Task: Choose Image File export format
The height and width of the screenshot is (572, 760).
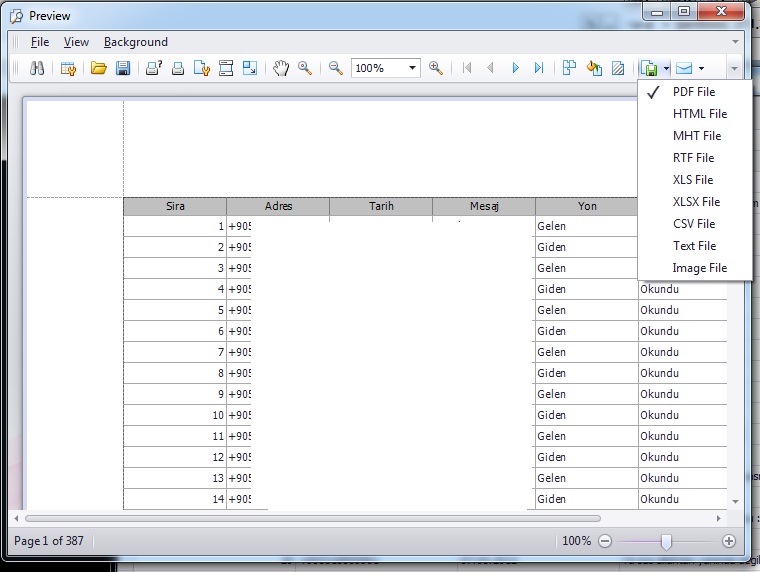Action: tap(695, 268)
